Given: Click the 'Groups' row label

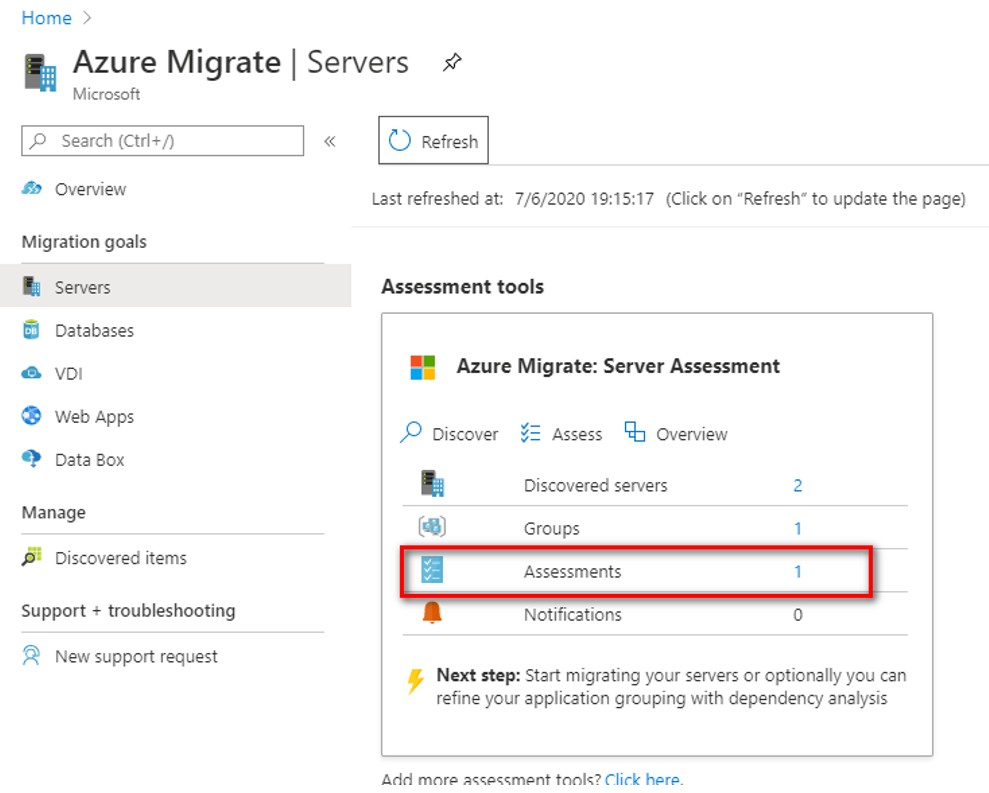Looking at the screenshot, I should point(551,529).
